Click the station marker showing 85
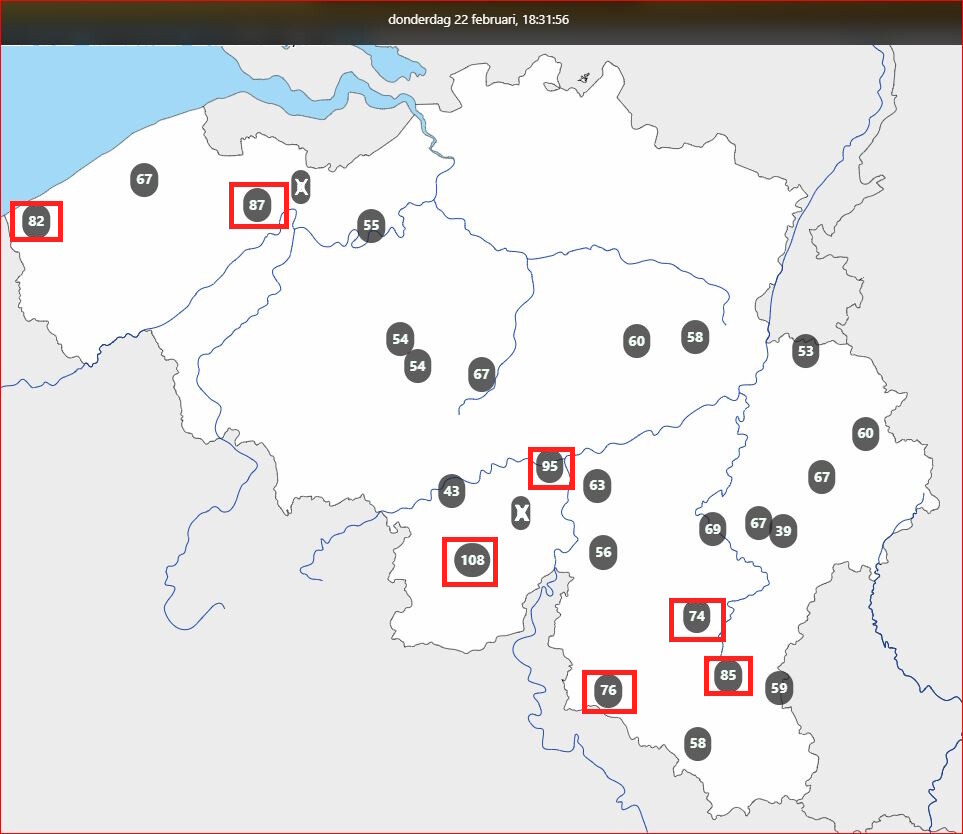 click(x=728, y=675)
